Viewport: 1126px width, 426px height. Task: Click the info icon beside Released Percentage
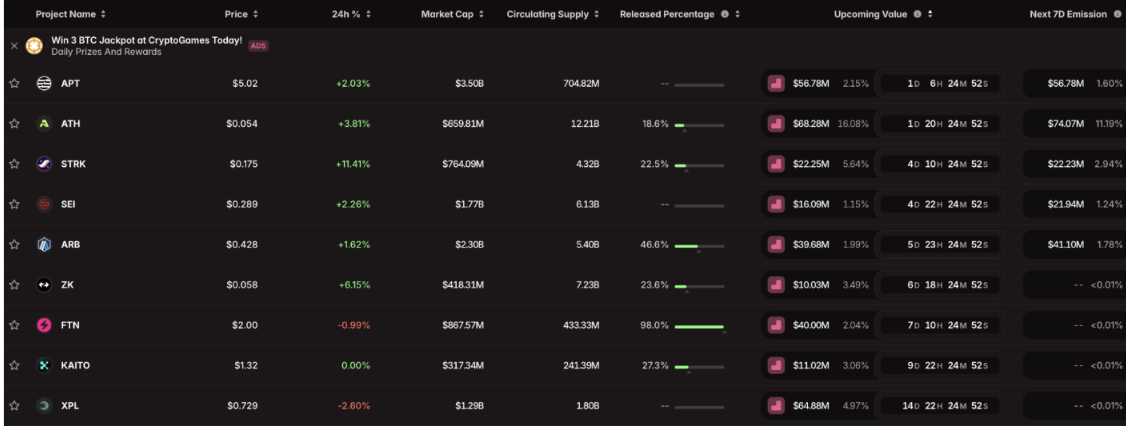pyautogui.click(x=724, y=14)
